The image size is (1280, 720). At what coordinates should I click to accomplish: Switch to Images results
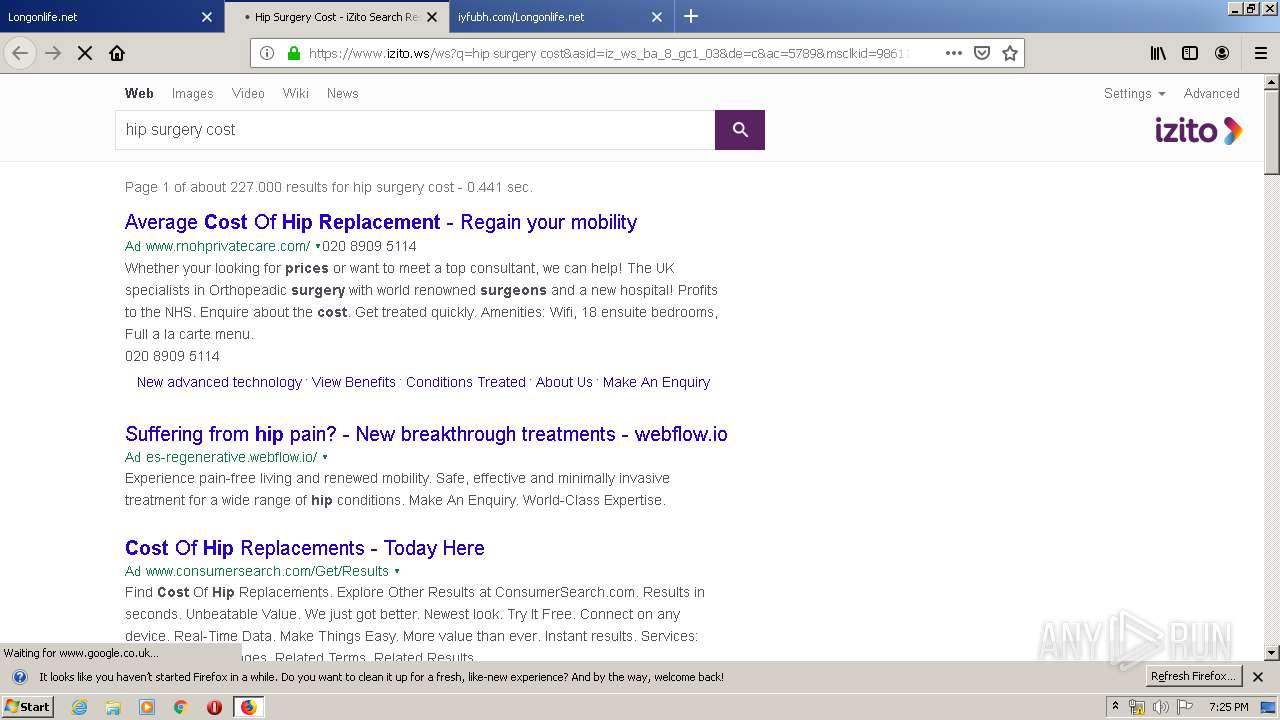click(x=192, y=93)
